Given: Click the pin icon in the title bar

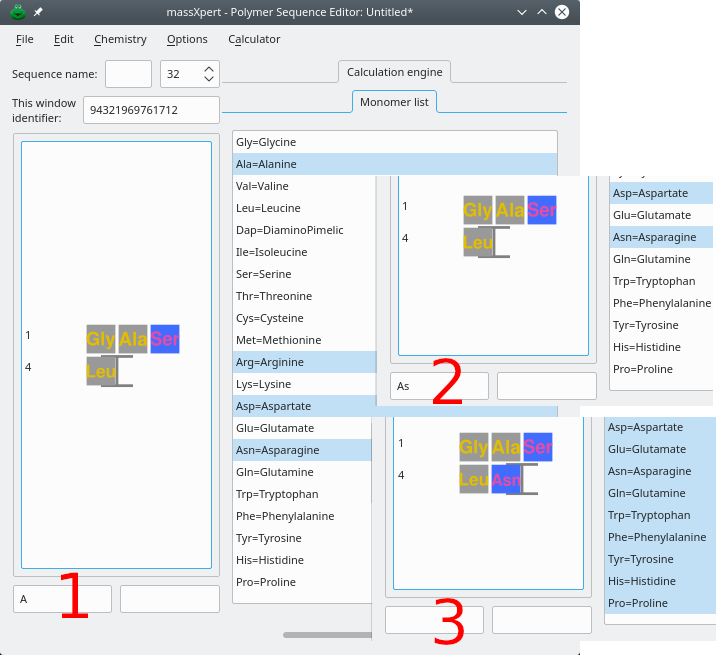Looking at the screenshot, I should click(x=38, y=12).
